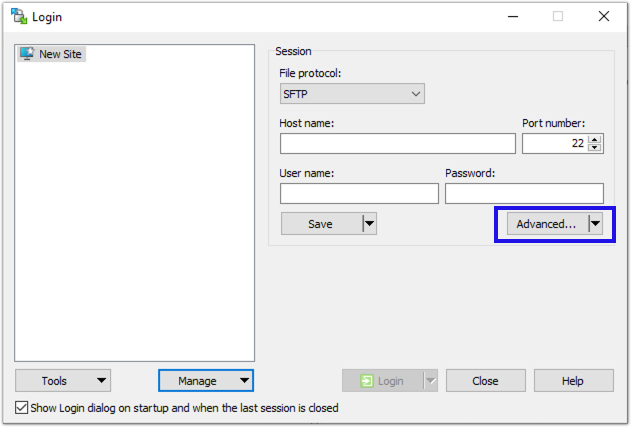Focus the Port number field
631x427 pixels.
click(555, 143)
